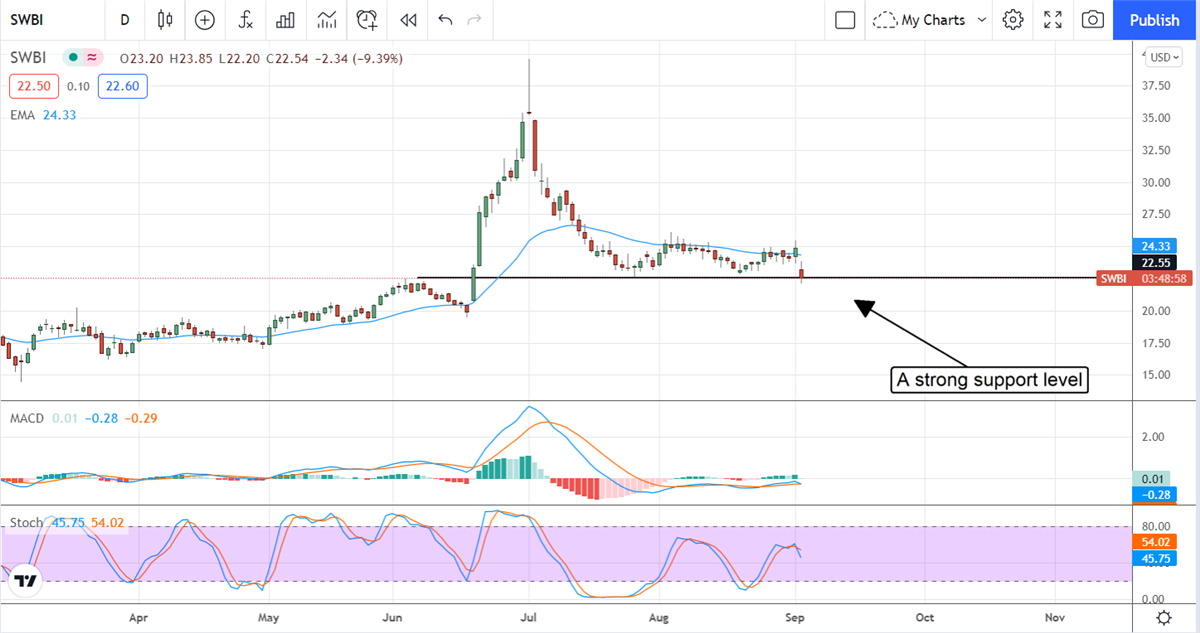
Task: Click the 54.02 Stoch value label
Action: click(1153, 541)
